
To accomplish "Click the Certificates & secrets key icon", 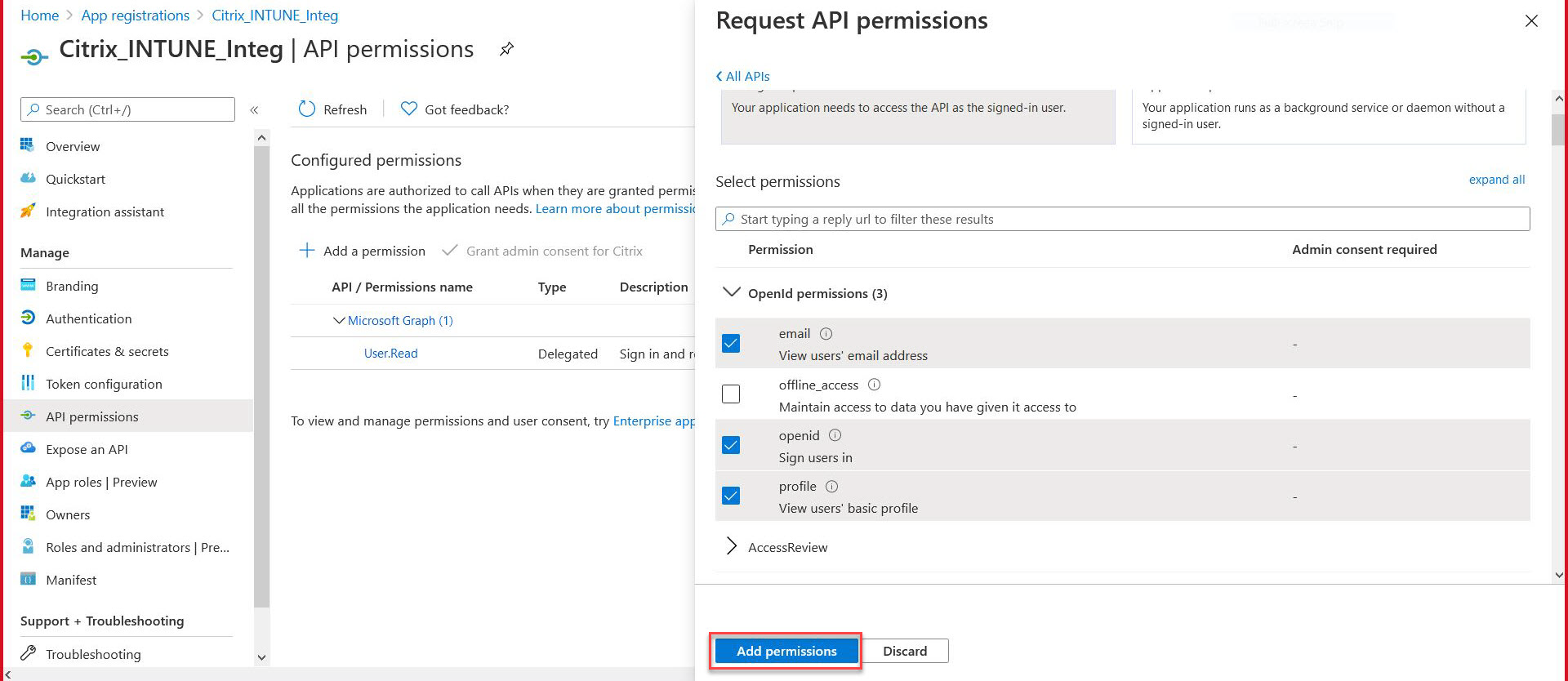I will (x=28, y=350).
